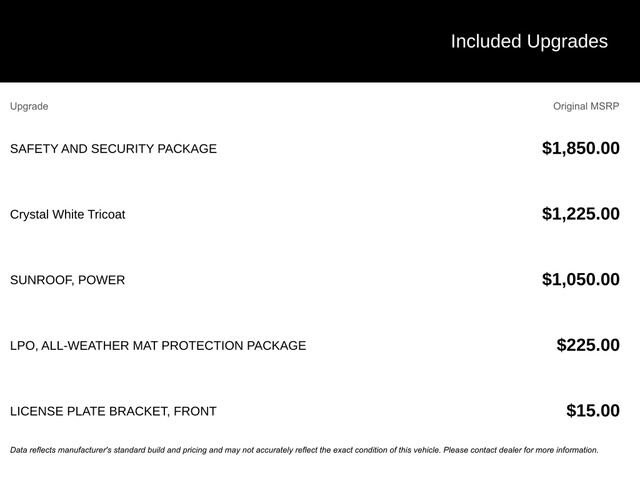The width and height of the screenshot is (640, 480).
Task: Select the SUNROOF, POWER upgrade
Action: 67,280
